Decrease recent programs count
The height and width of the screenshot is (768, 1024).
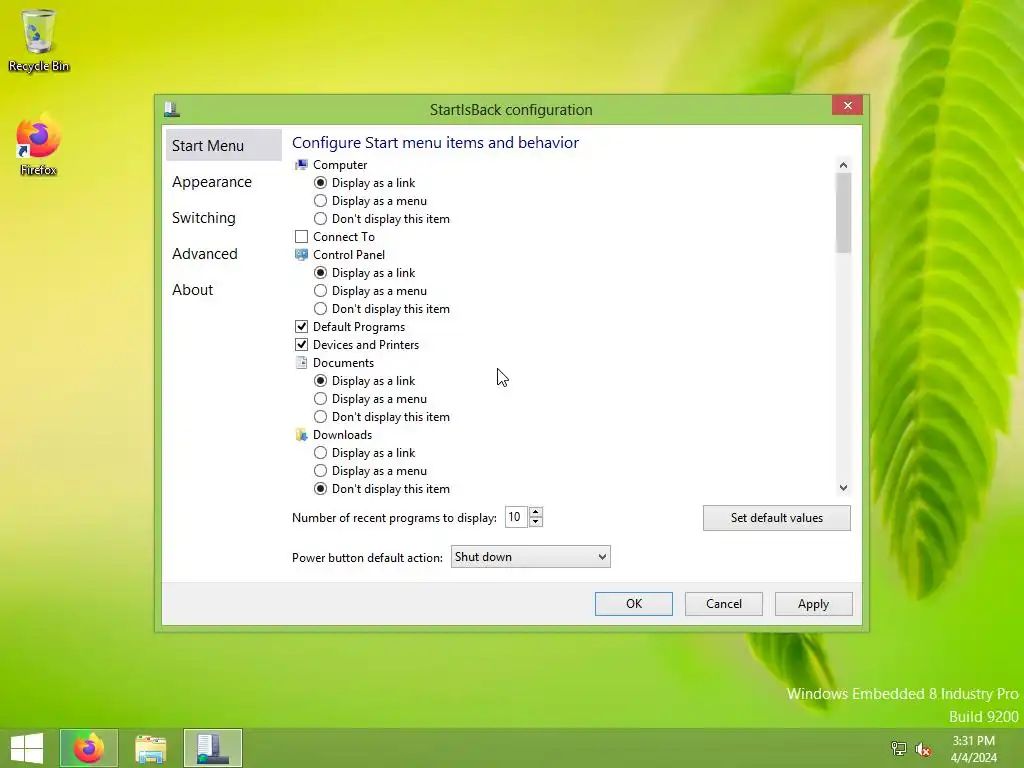point(536,522)
